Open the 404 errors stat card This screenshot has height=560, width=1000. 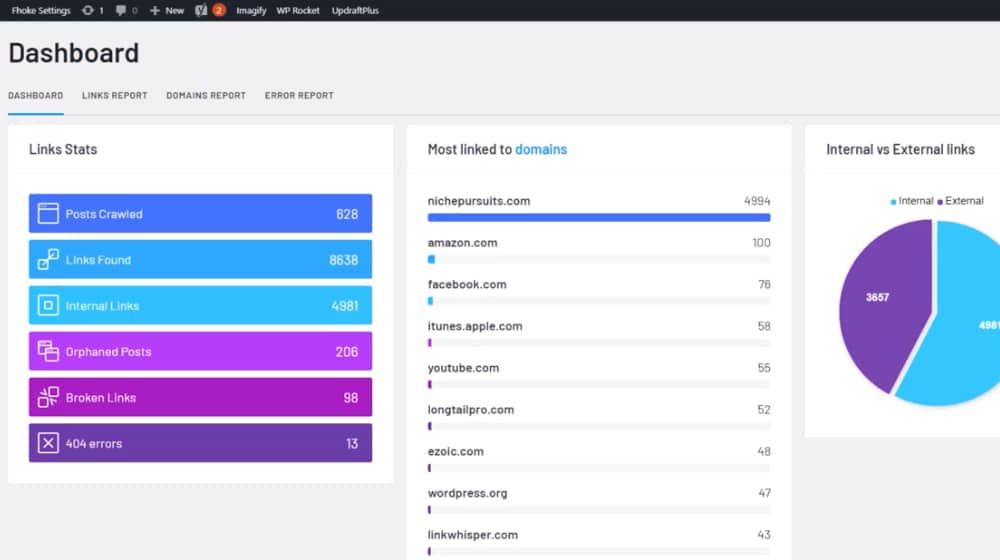[x=200, y=443]
